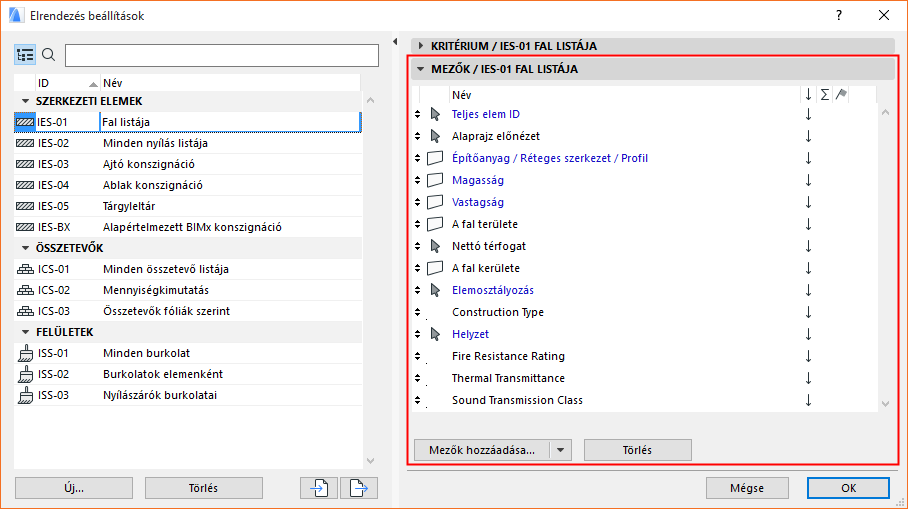Click the component icon beside ICS-02

tap(26, 290)
